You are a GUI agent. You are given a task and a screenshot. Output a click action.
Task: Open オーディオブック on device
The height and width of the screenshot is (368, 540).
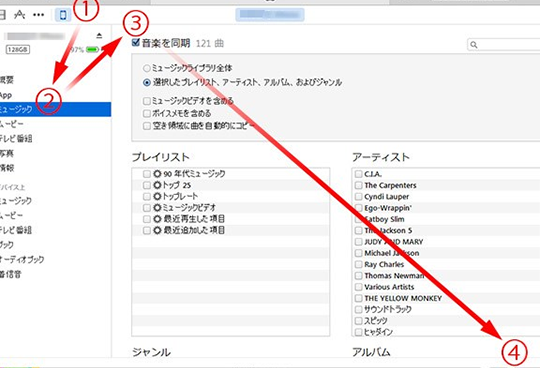coord(22,260)
